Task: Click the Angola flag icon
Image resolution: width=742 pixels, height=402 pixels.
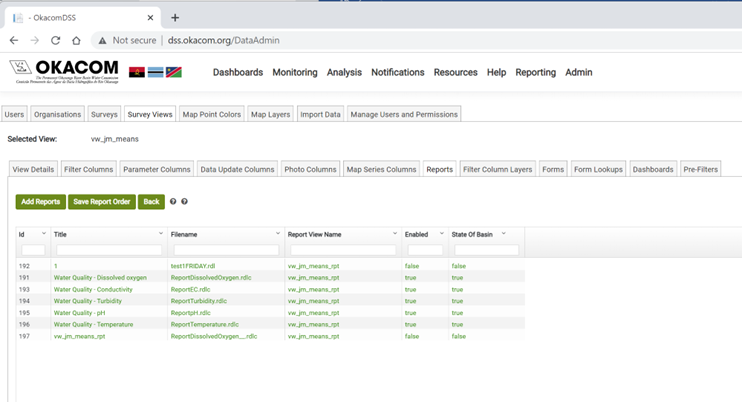Action: click(137, 72)
